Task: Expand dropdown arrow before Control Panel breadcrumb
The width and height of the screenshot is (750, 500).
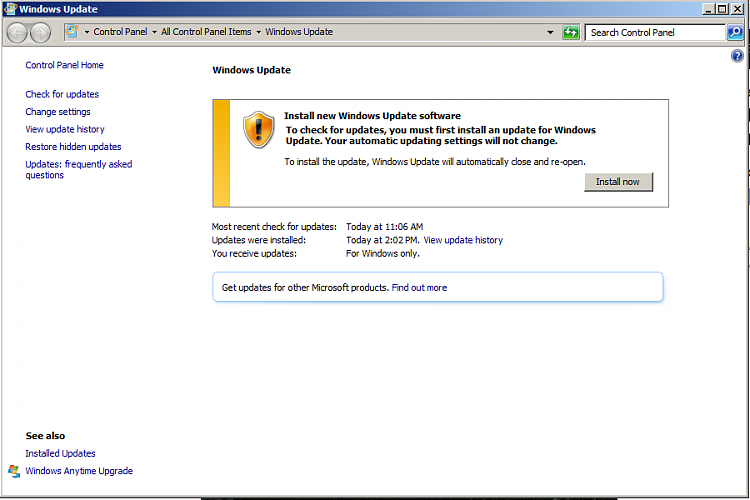Action: [x=87, y=32]
